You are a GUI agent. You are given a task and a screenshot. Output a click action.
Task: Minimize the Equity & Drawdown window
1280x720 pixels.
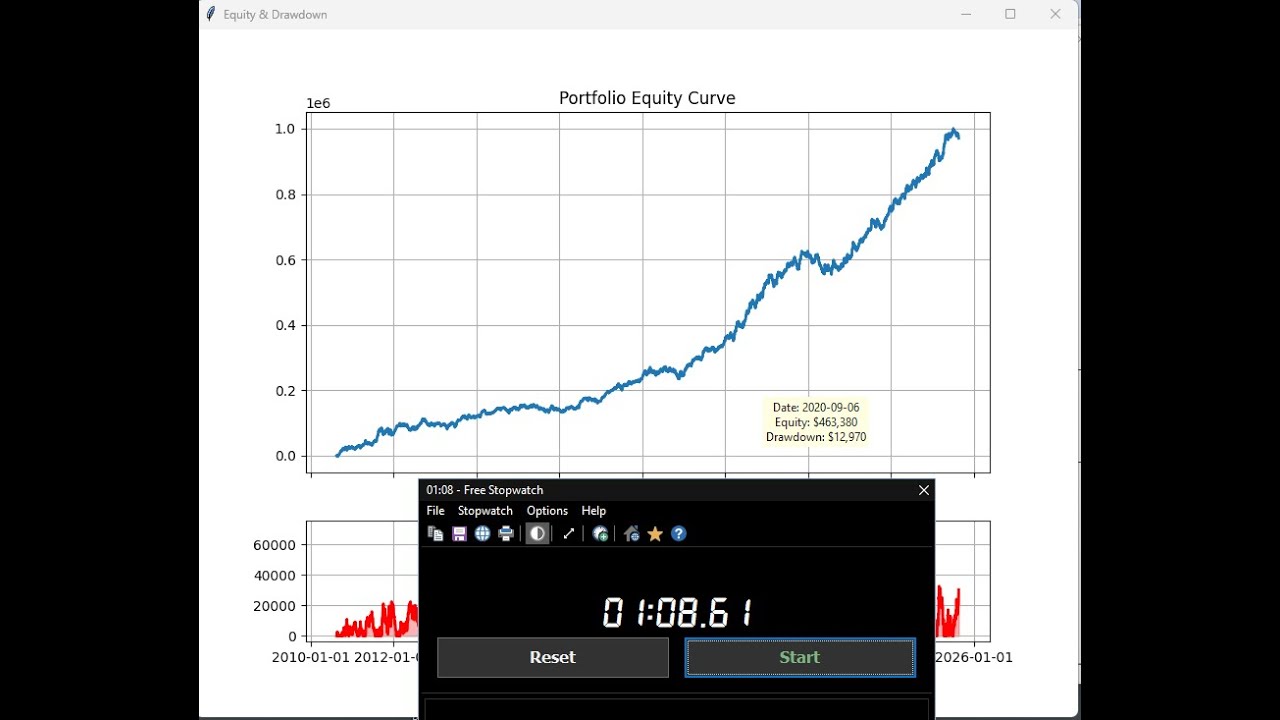(x=966, y=14)
